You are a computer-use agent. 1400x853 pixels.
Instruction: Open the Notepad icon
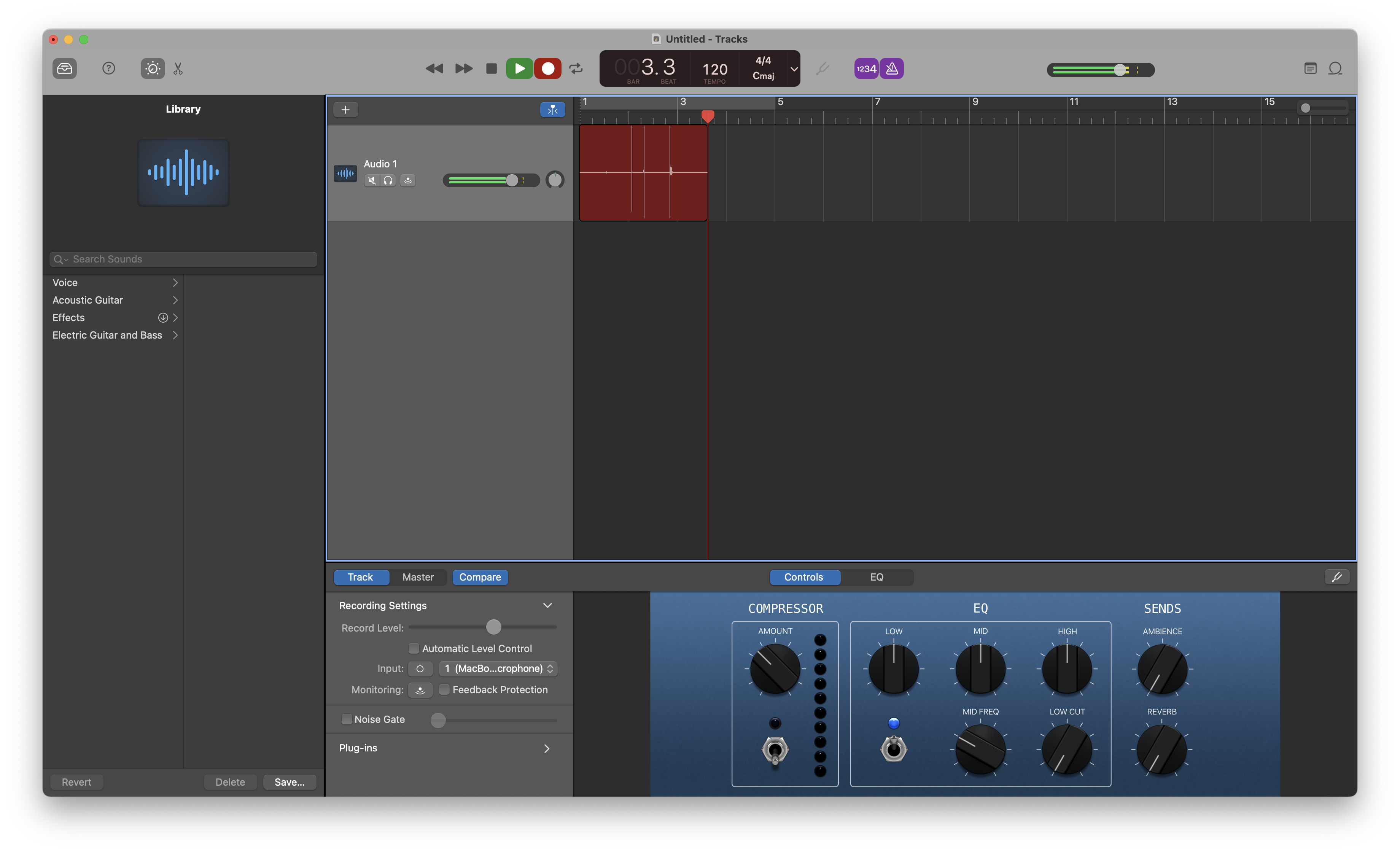pos(1310,69)
